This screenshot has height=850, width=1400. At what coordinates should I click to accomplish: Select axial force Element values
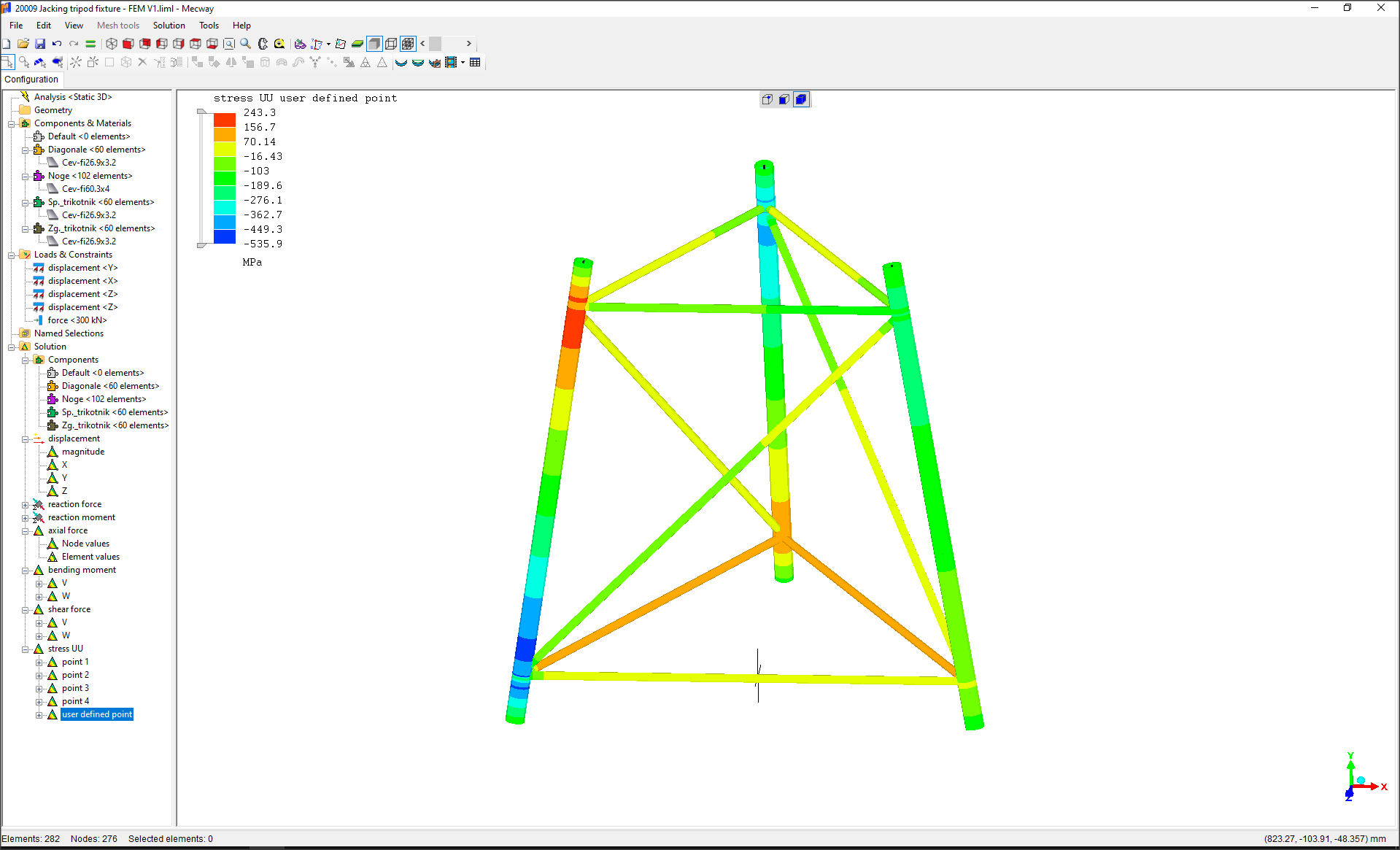click(90, 557)
